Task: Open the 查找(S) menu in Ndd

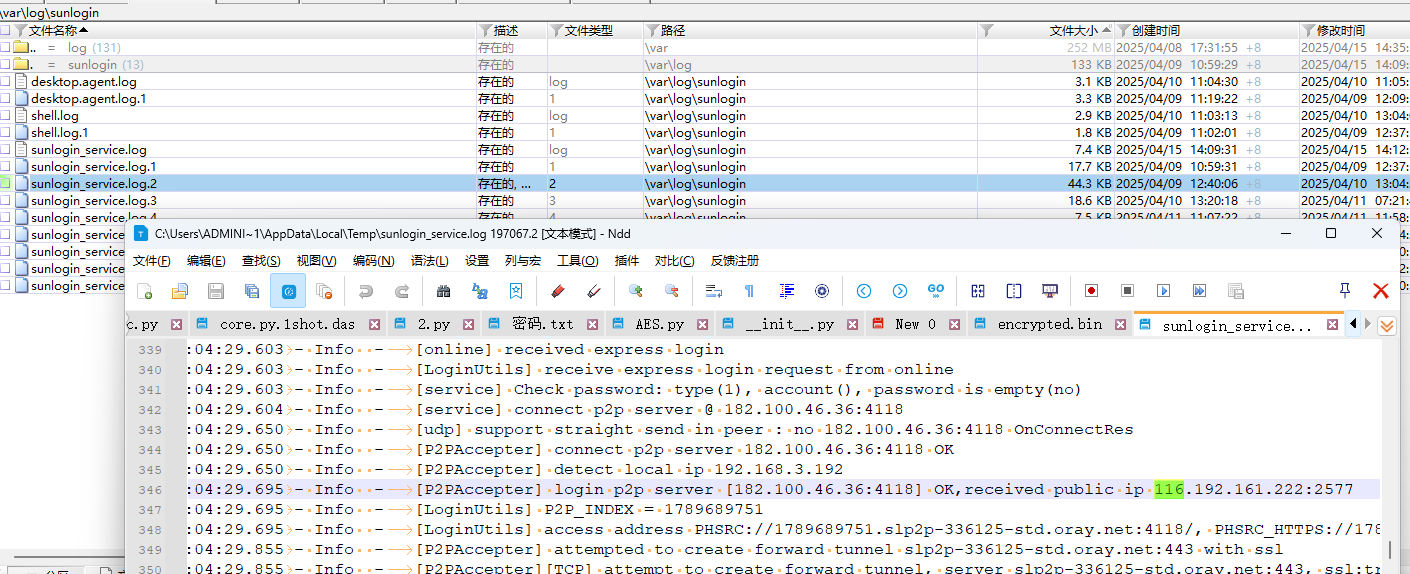Action: [261, 261]
